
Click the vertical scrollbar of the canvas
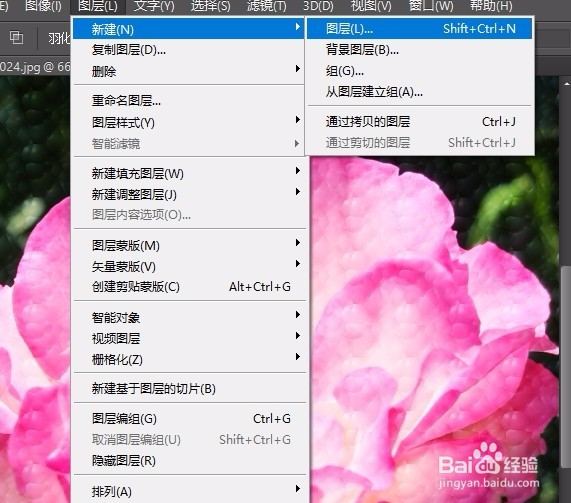[566, 367]
